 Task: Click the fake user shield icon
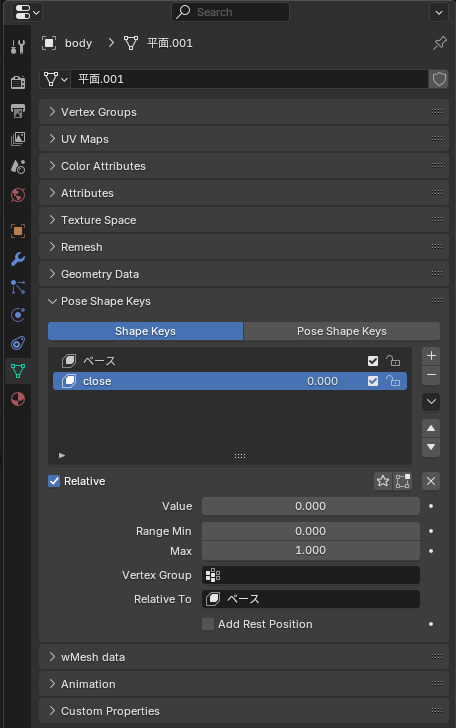(x=439, y=79)
